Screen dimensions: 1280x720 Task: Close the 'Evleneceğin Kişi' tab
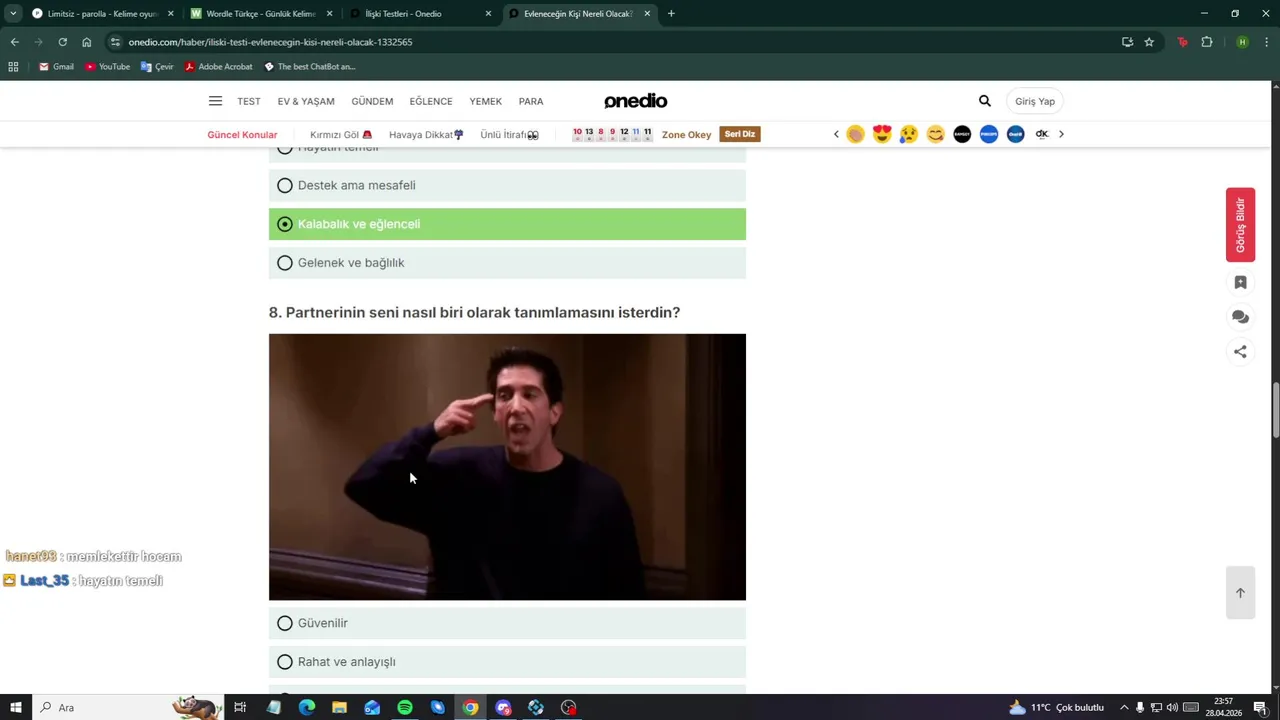pos(647,14)
